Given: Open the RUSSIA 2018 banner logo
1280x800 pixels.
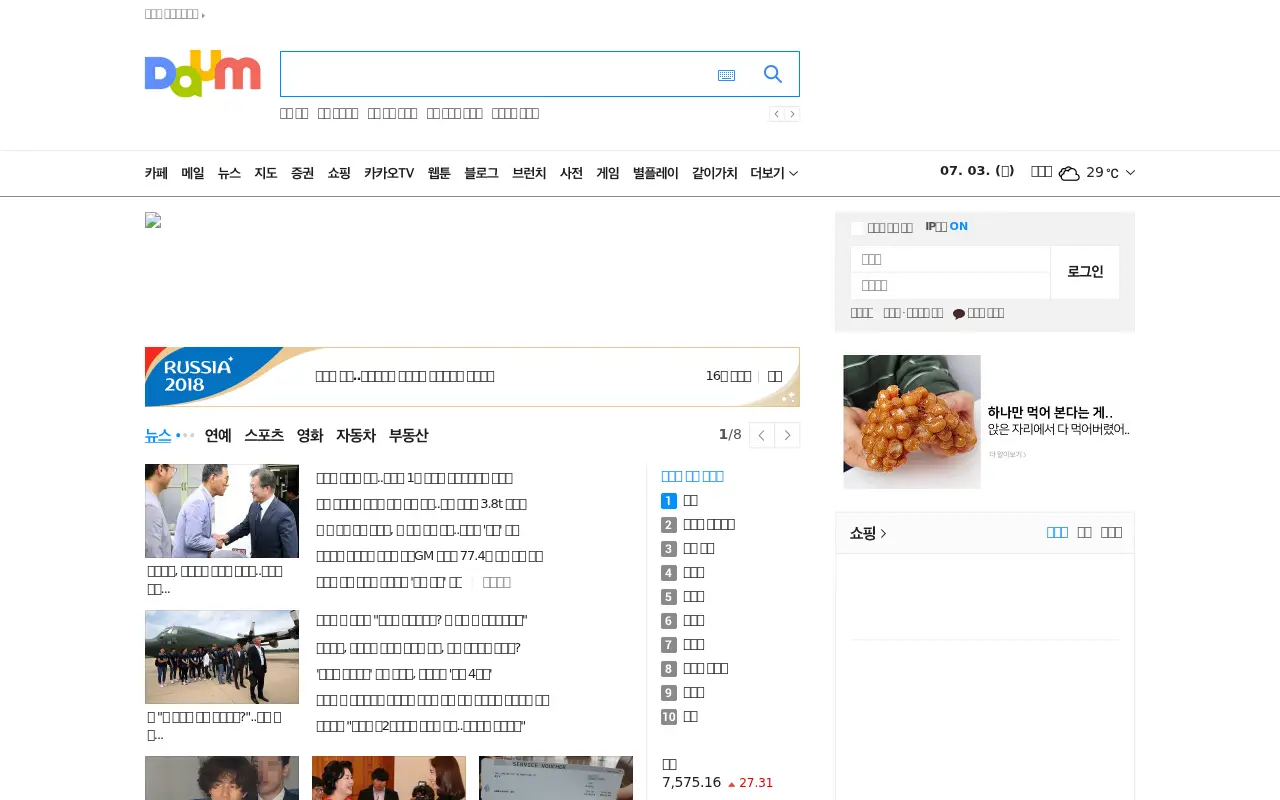Looking at the screenshot, I should tap(198, 376).
